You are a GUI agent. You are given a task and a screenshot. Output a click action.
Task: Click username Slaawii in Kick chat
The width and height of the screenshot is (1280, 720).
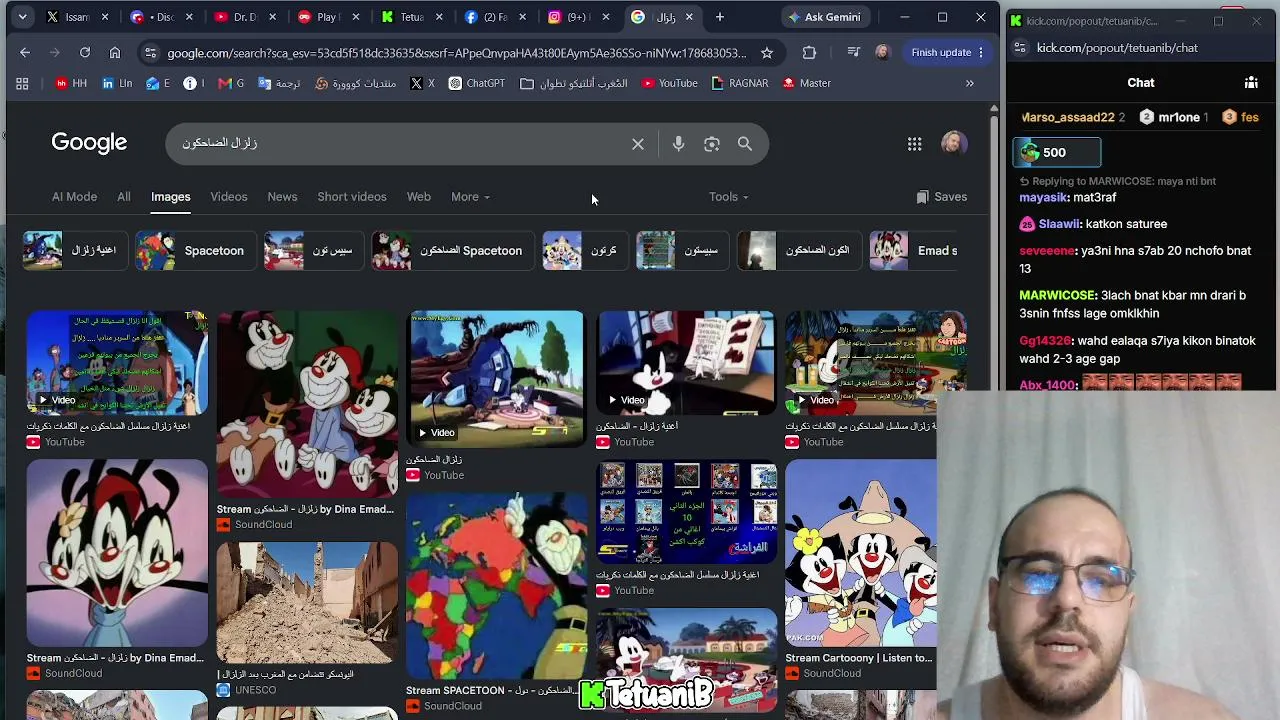1060,224
